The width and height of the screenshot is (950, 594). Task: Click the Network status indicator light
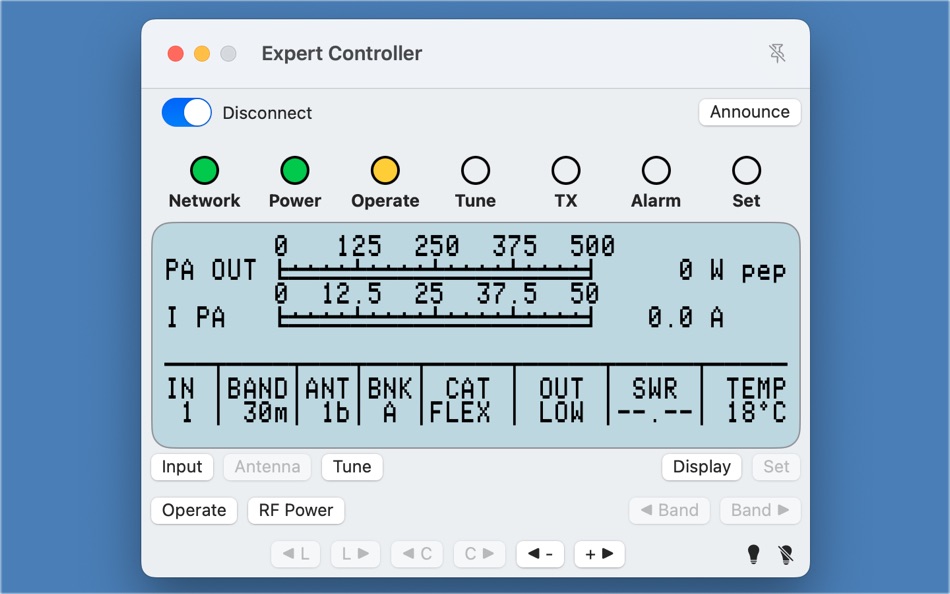click(x=204, y=169)
